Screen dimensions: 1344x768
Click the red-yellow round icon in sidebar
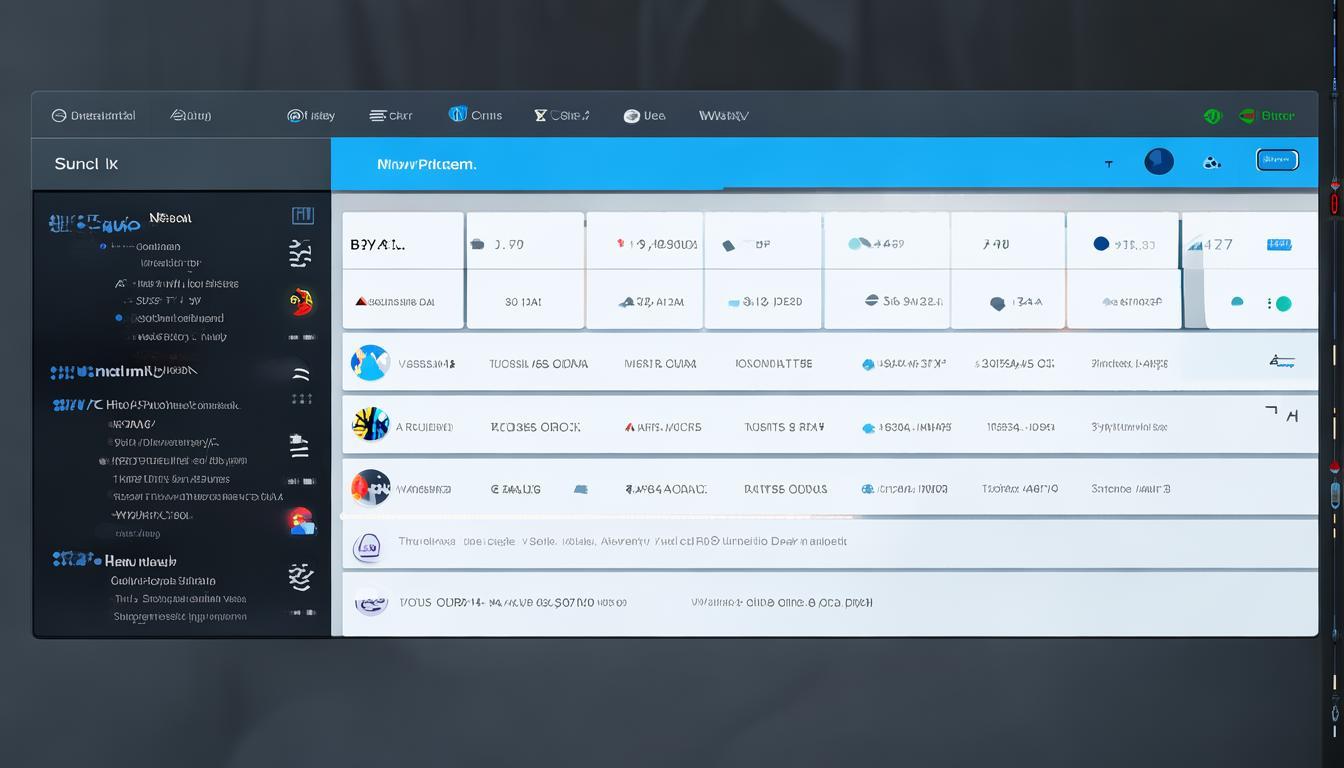click(301, 301)
